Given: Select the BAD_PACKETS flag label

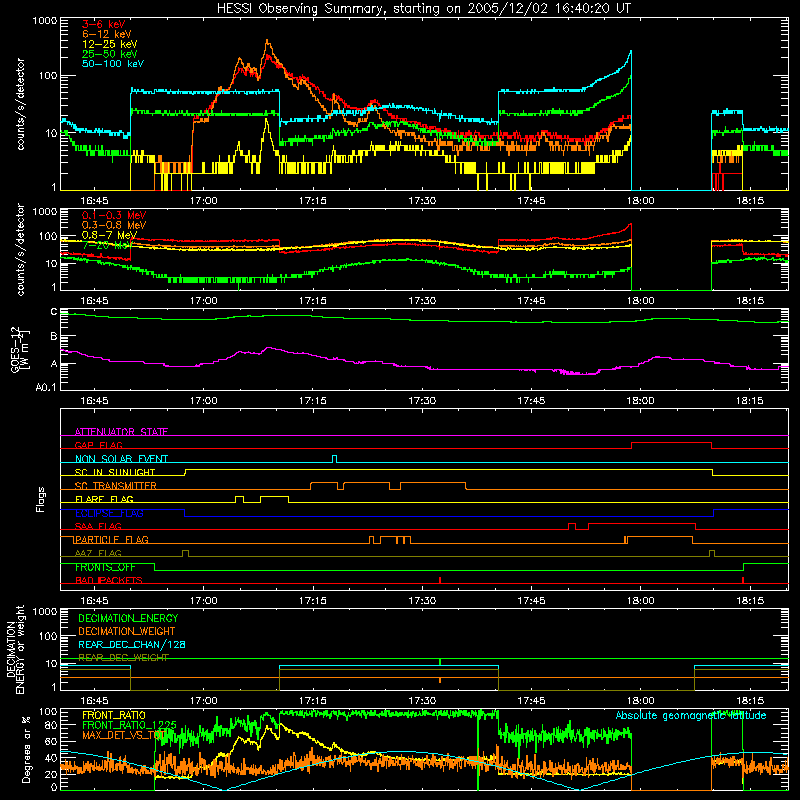Looking at the screenshot, I should [109, 580].
